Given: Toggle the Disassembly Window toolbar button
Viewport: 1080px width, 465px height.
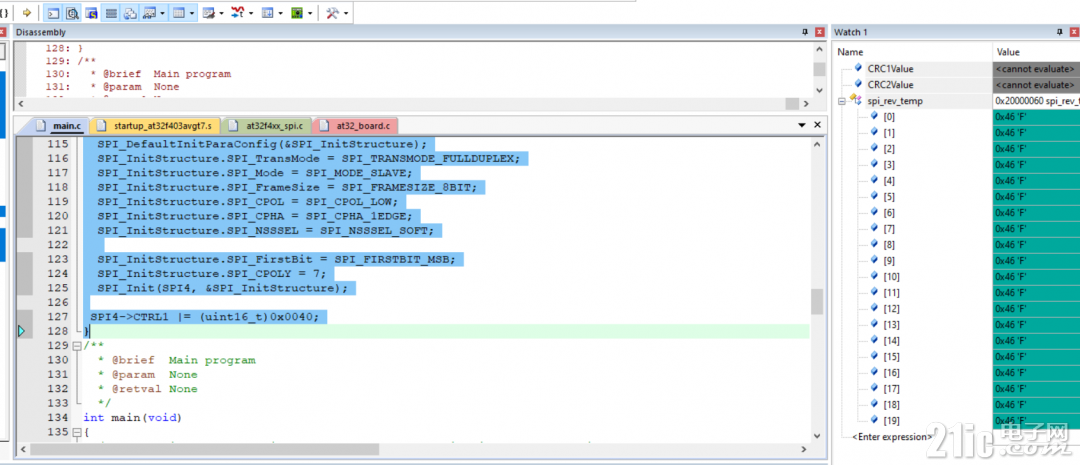Looking at the screenshot, I should click(72, 12).
